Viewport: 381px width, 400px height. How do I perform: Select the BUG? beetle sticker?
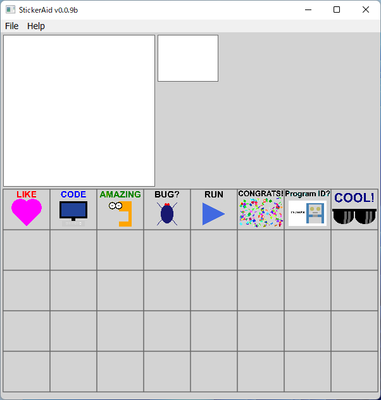[x=167, y=209]
